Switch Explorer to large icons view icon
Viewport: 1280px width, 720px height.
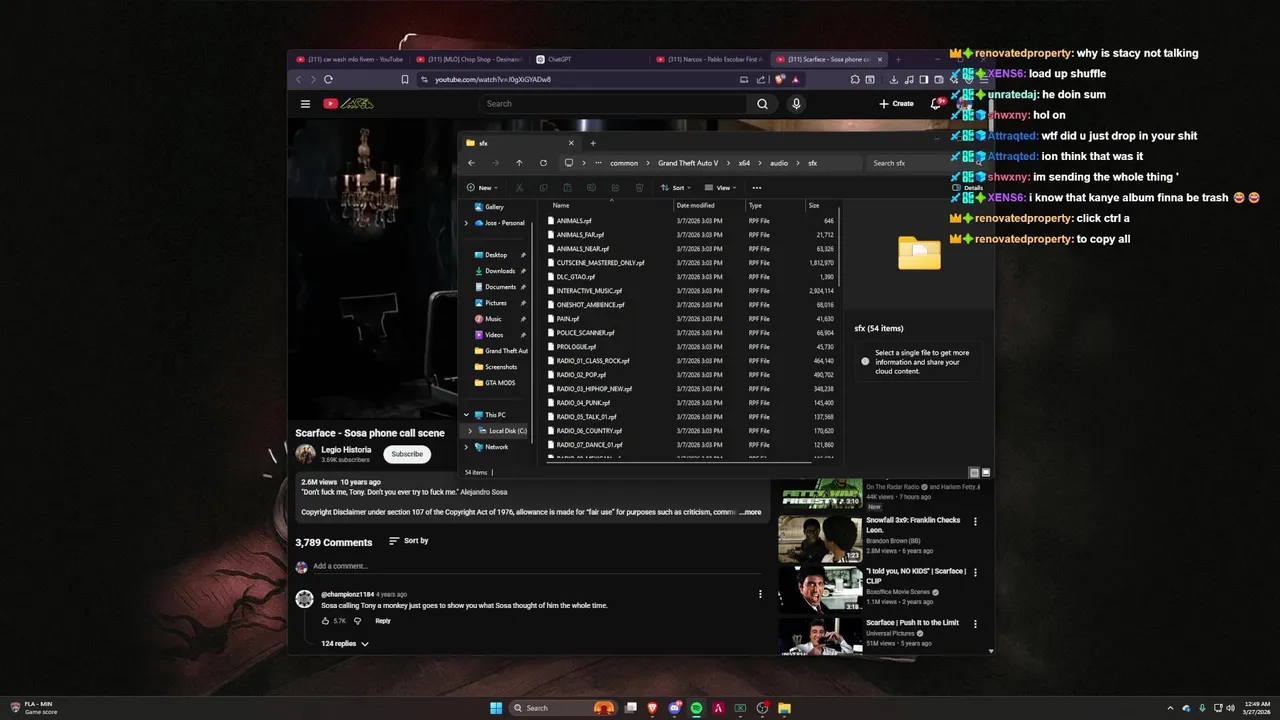tap(986, 472)
